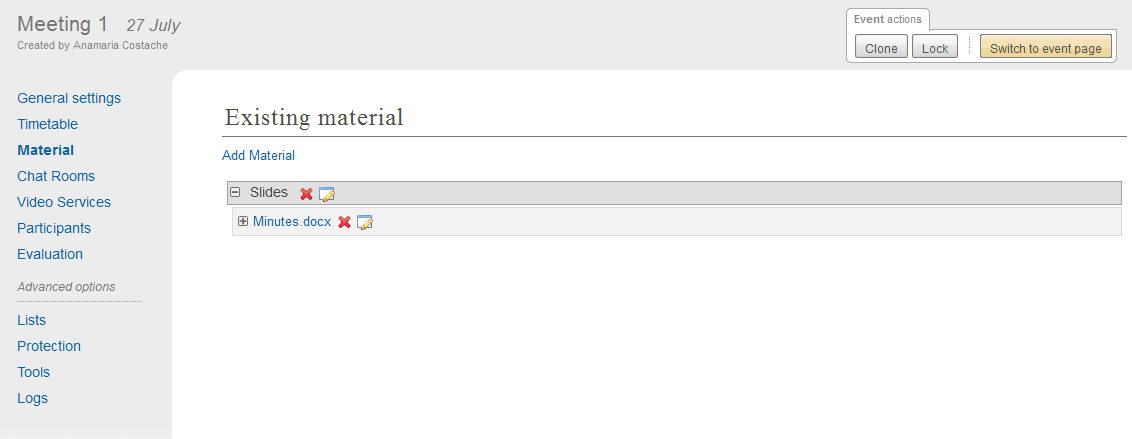The image size is (1132, 439).
Task: Clone this event
Action: pyautogui.click(x=881, y=48)
